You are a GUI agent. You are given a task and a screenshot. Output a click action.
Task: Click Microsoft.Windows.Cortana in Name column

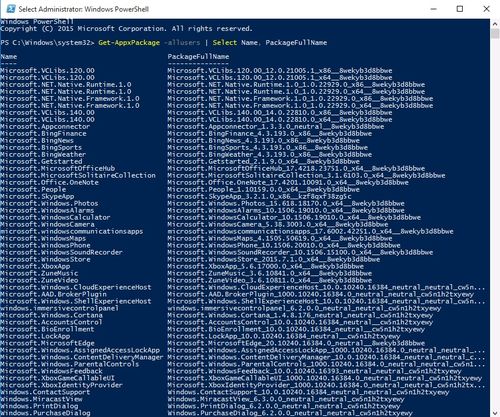pyautogui.click(x=51, y=316)
